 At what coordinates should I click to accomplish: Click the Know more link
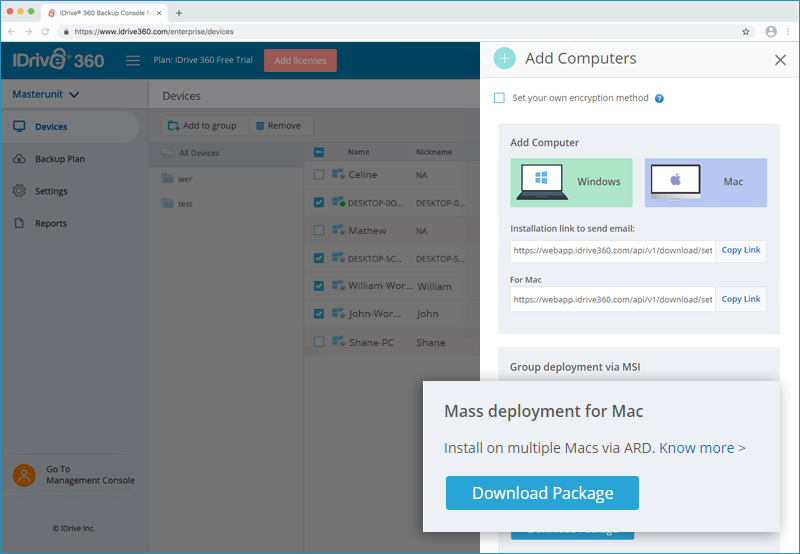[x=702, y=448]
